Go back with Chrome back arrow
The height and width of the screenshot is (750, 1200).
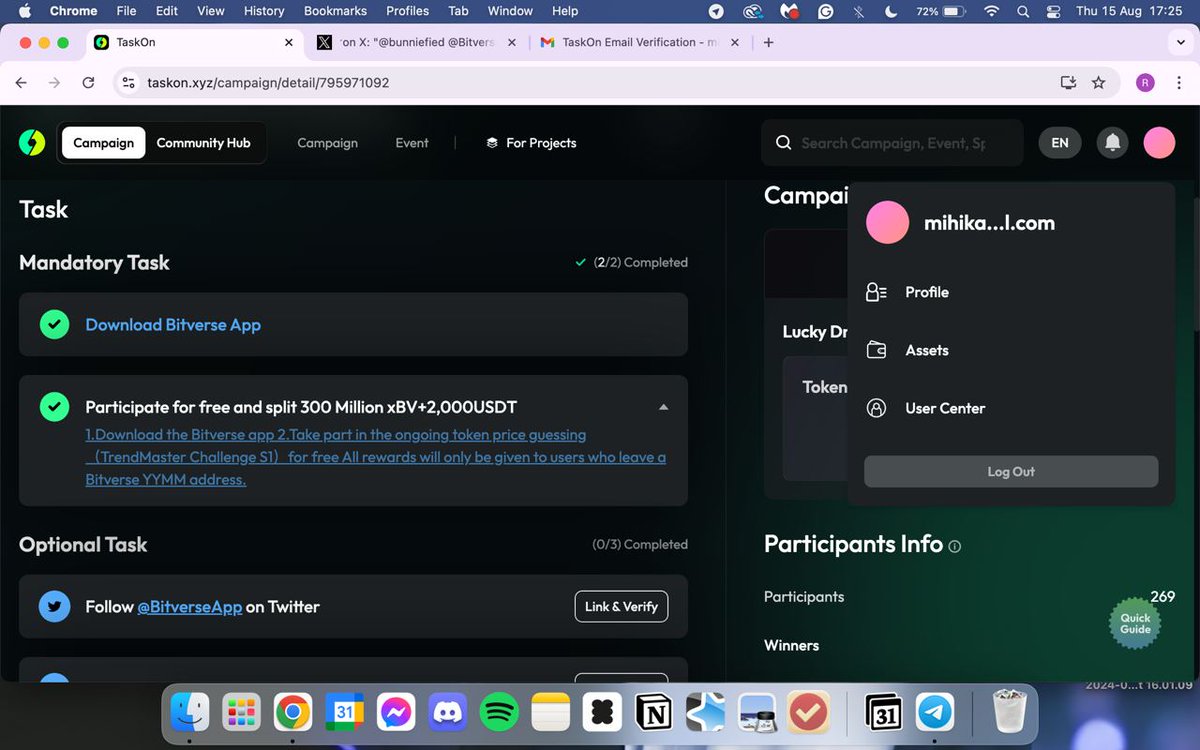point(21,83)
